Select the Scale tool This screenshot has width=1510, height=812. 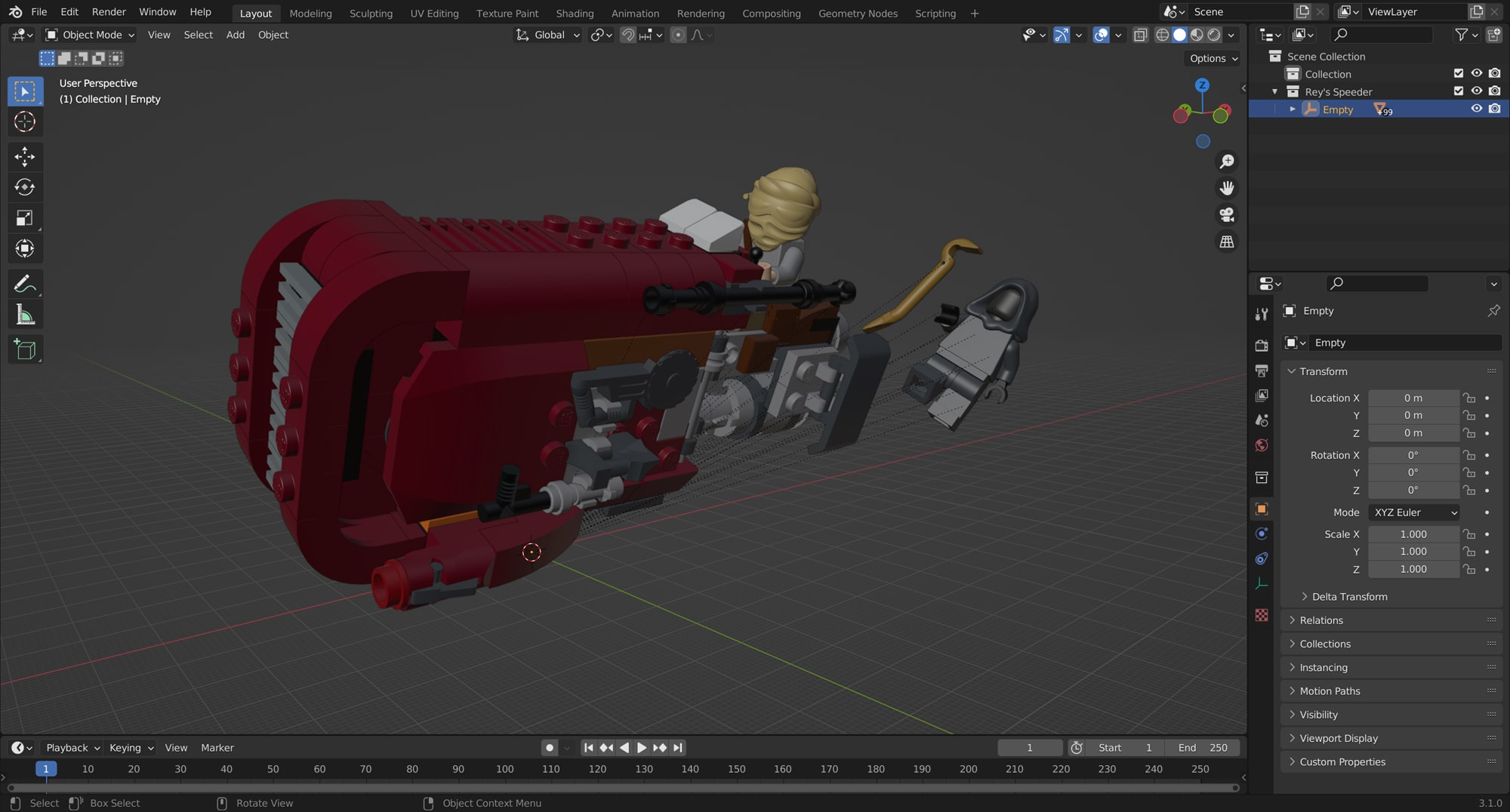25,218
